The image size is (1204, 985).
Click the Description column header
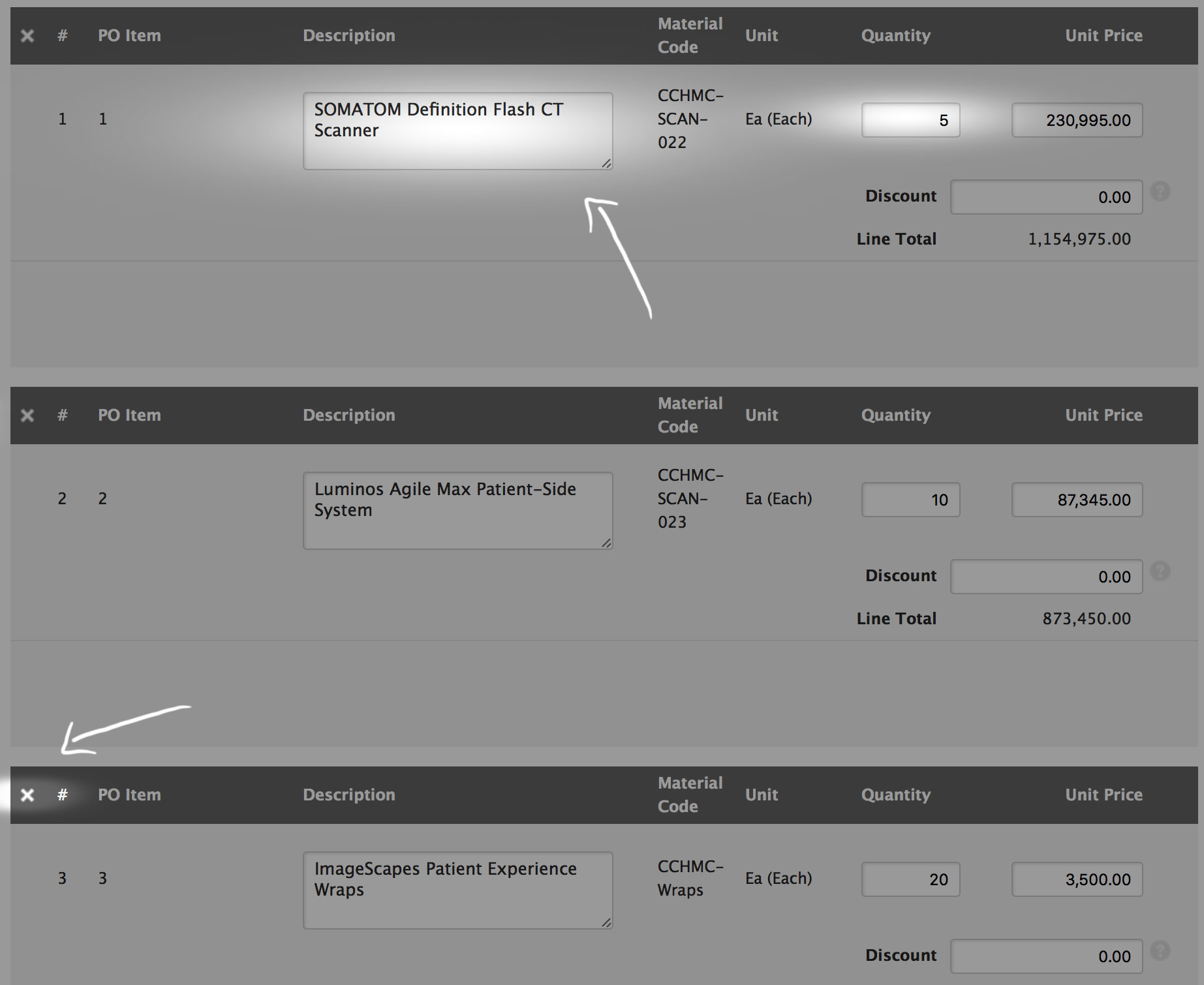(x=349, y=36)
